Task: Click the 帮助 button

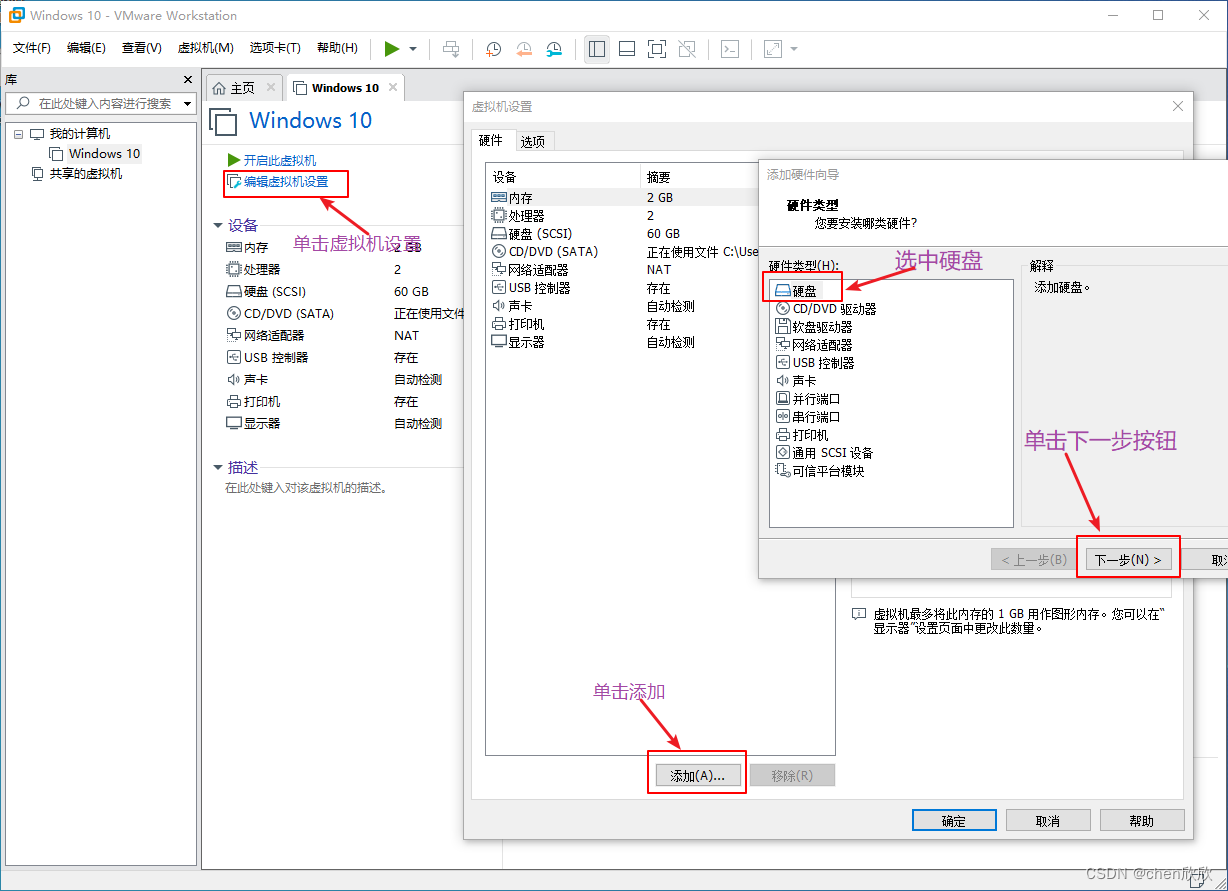Action: click(x=1142, y=821)
